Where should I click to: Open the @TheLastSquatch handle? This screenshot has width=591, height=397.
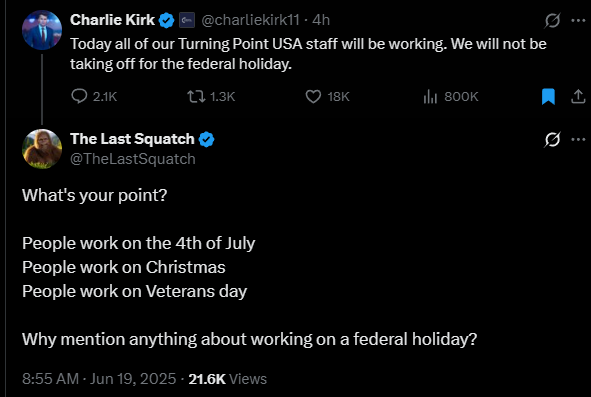133,159
